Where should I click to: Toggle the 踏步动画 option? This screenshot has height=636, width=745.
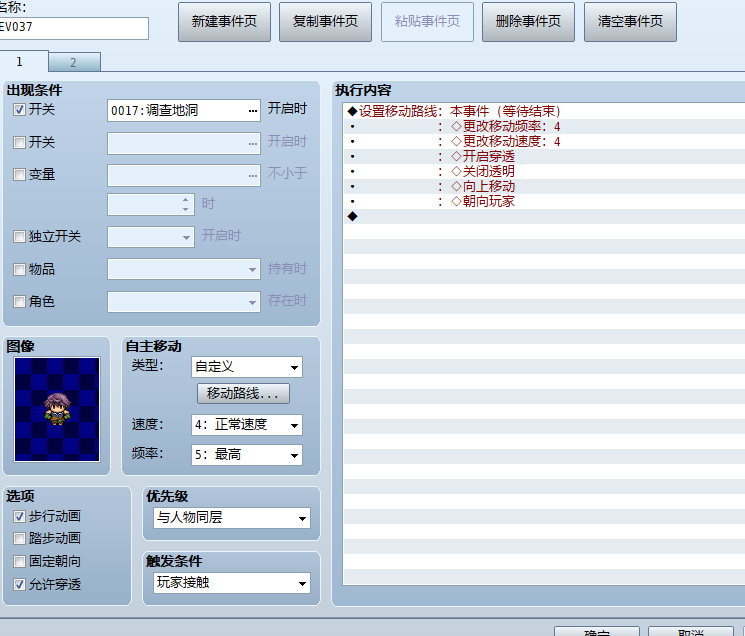(19, 539)
